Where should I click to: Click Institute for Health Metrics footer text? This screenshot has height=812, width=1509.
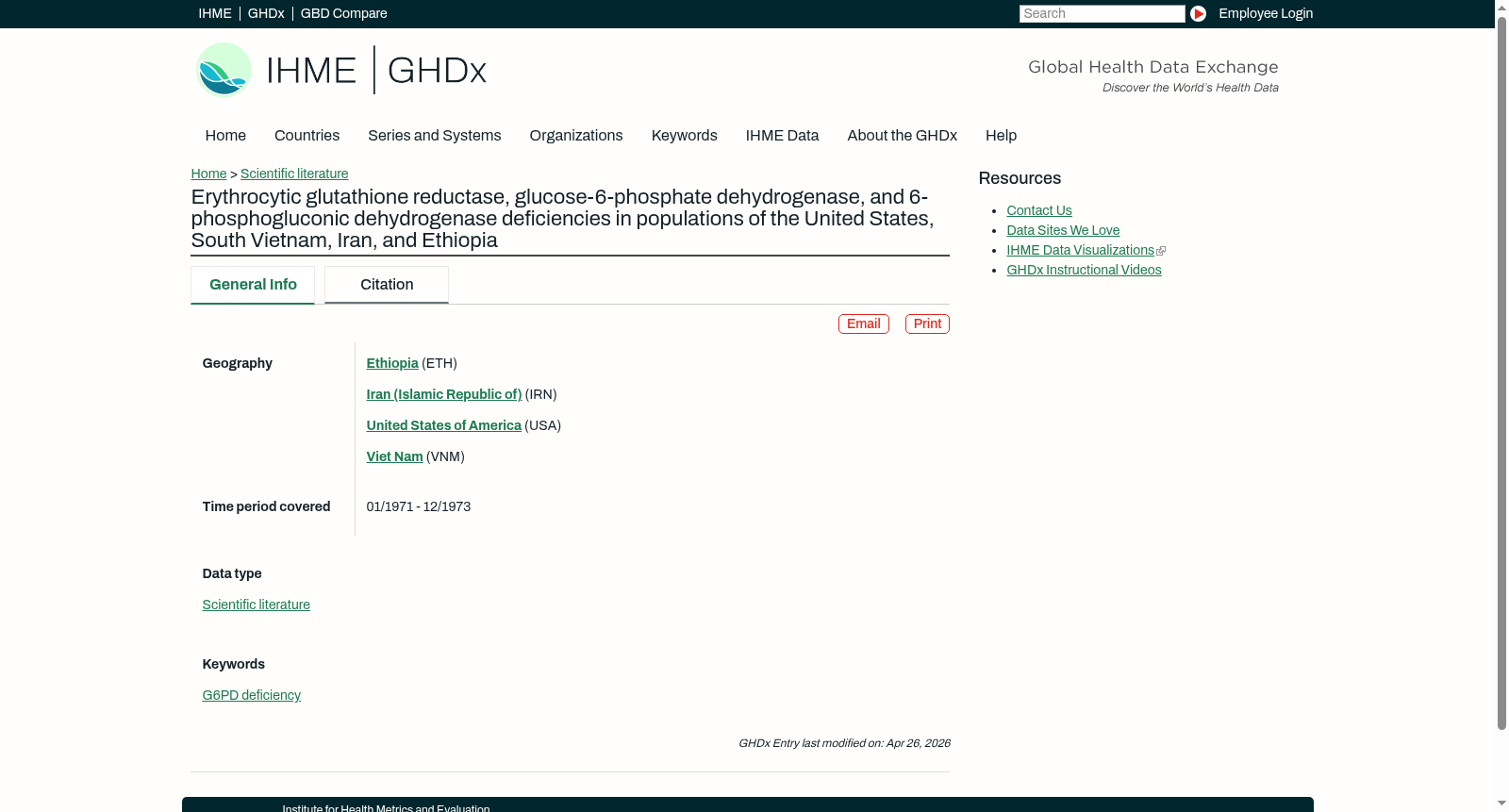tap(386, 808)
